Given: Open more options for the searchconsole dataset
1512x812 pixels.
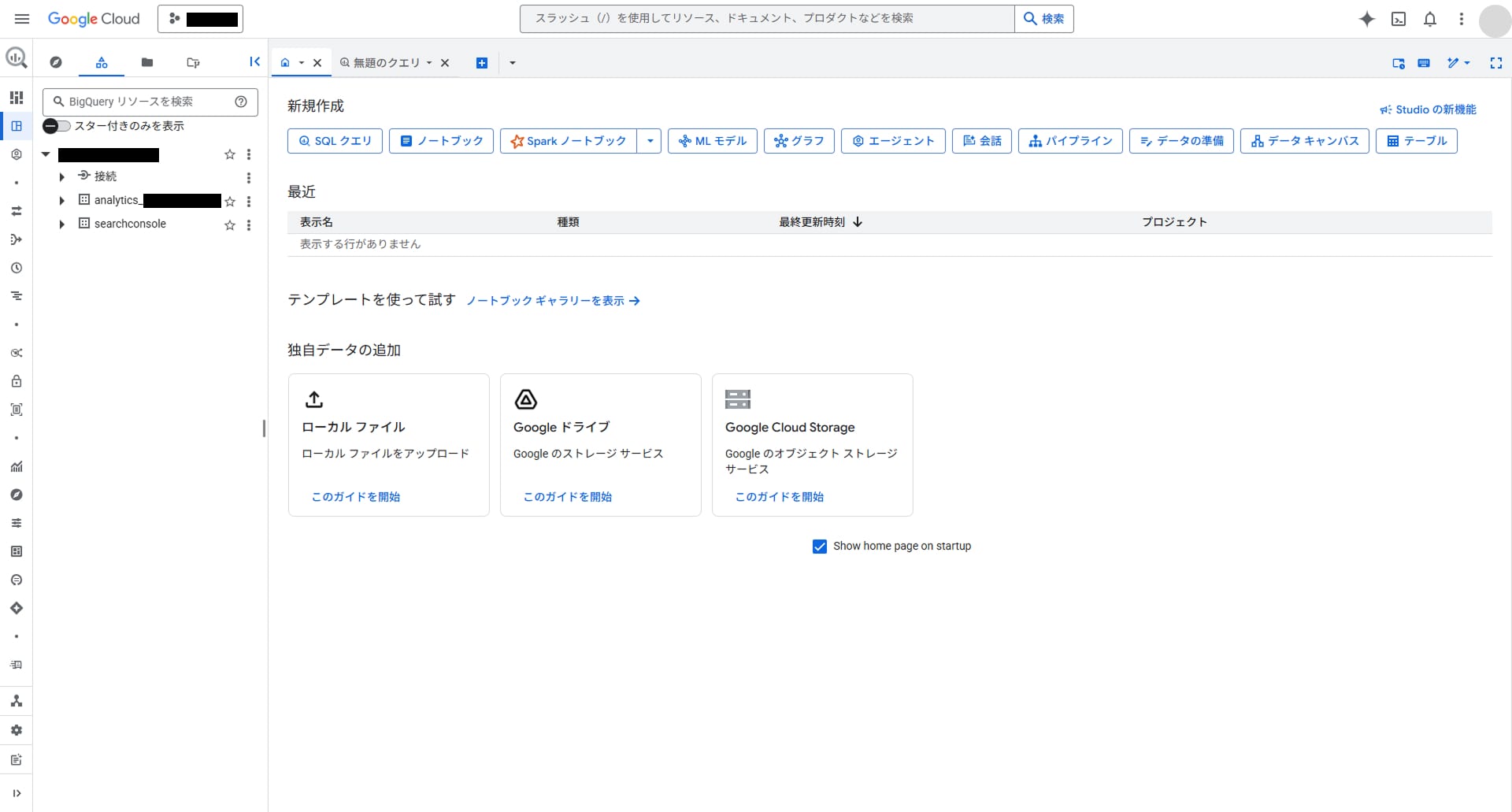Looking at the screenshot, I should 249,225.
